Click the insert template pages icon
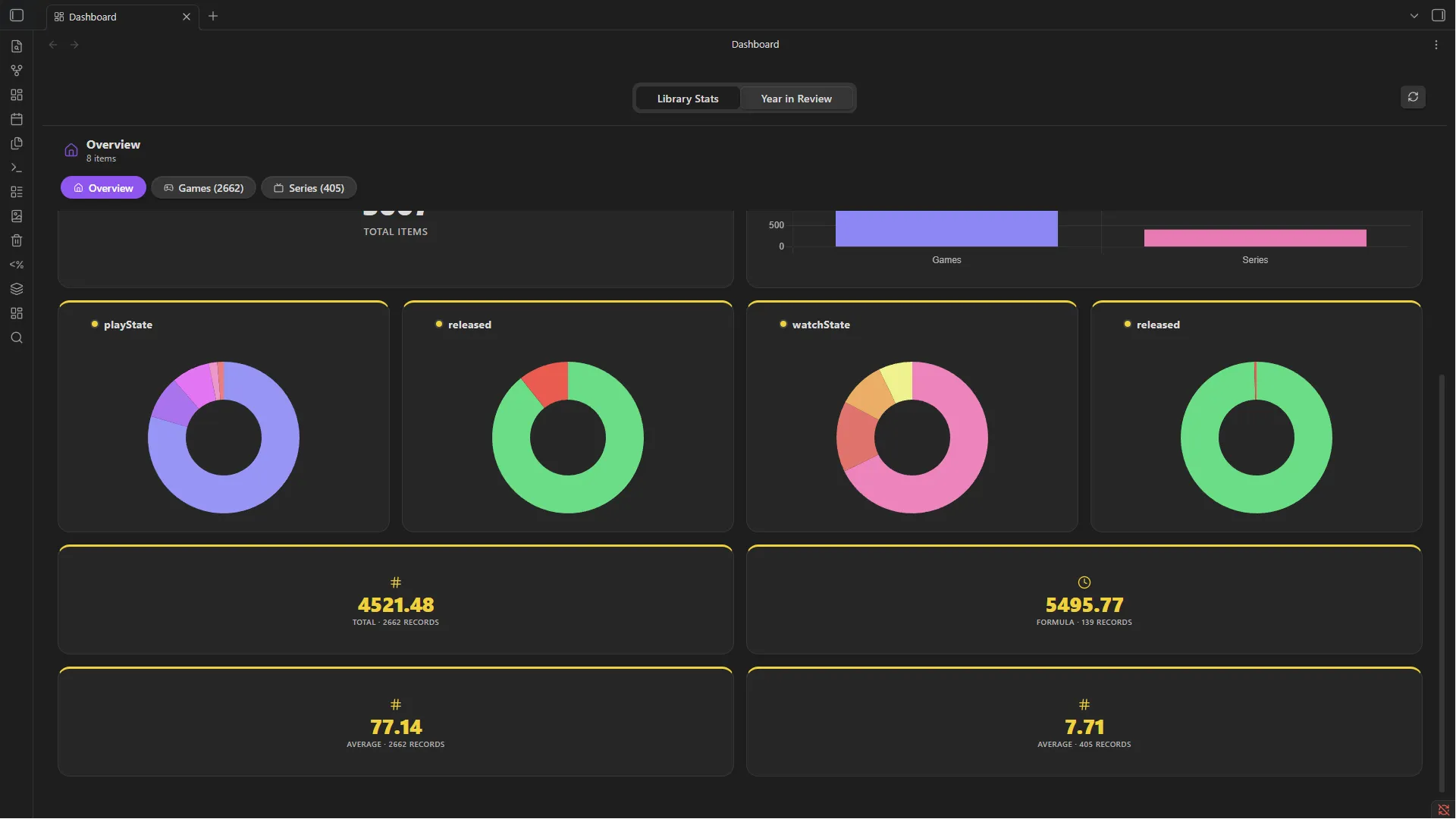The image size is (1456, 819). click(17, 143)
